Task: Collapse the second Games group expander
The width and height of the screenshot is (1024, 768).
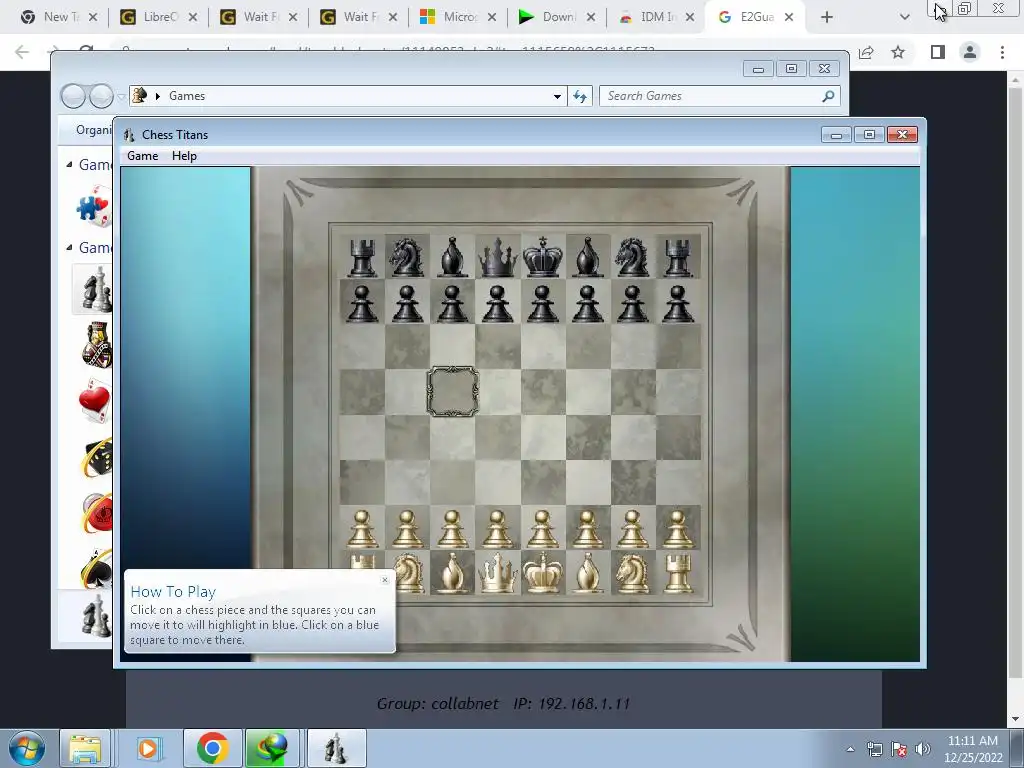Action: point(69,248)
